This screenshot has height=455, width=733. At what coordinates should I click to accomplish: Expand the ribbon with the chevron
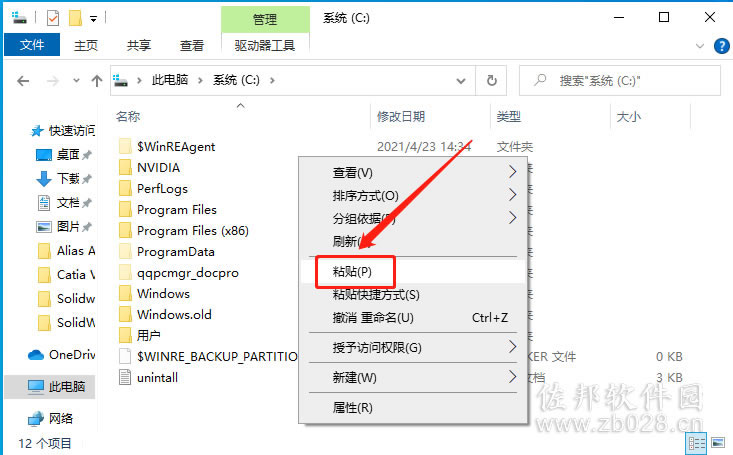(700, 46)
